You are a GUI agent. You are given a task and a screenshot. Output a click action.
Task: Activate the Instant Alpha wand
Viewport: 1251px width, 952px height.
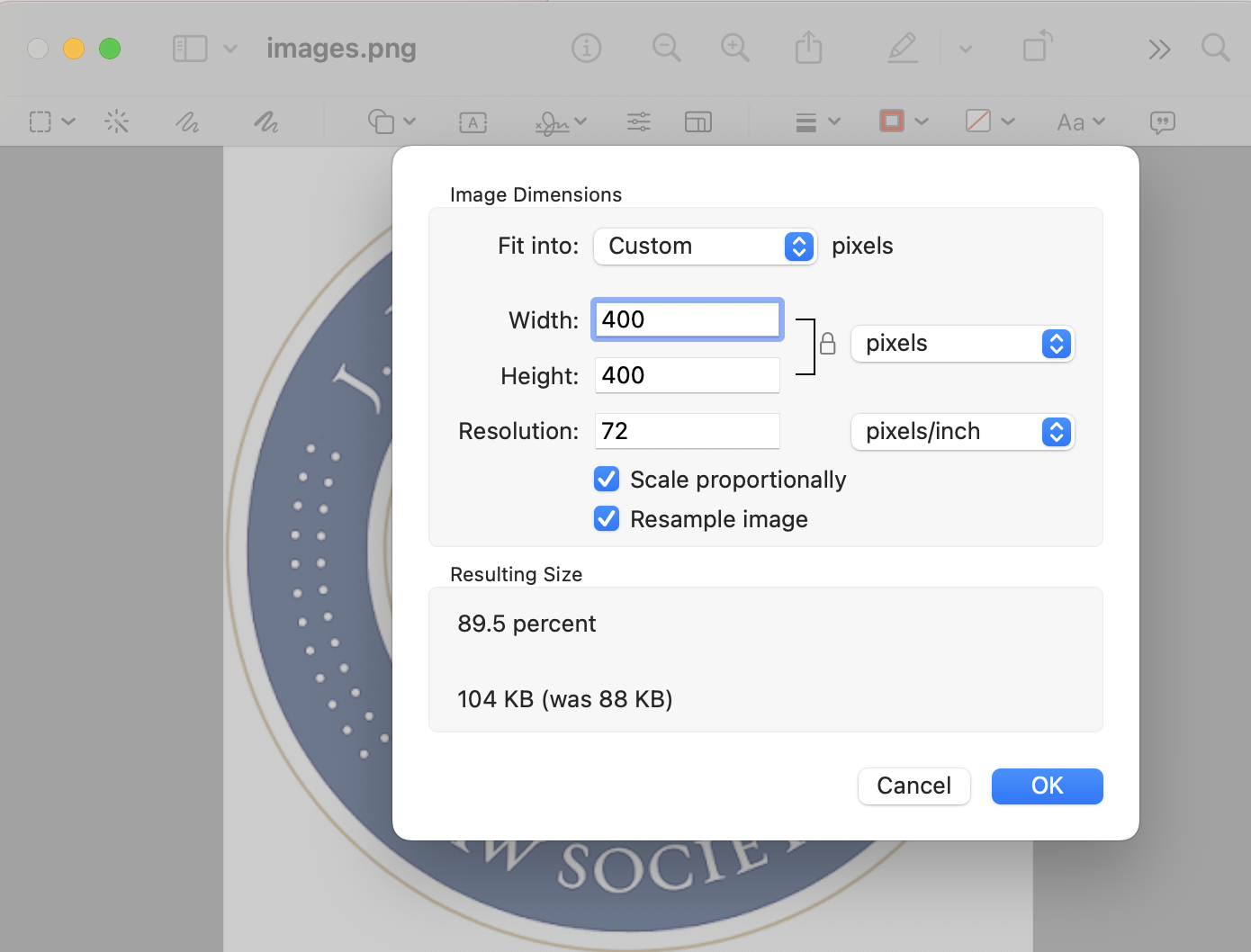[x=117, y=121]
